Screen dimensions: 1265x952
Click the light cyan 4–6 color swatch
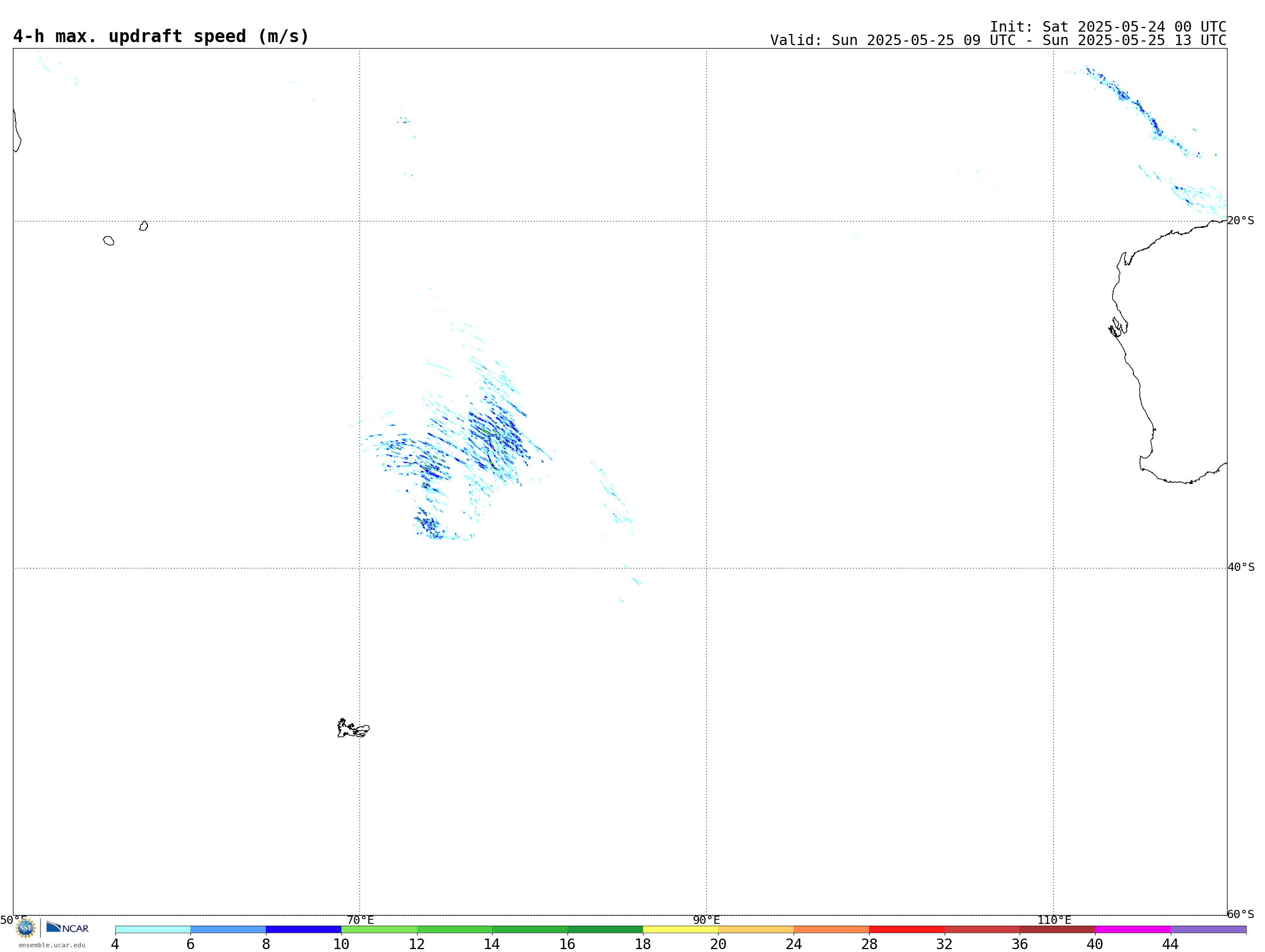point(153,929)
